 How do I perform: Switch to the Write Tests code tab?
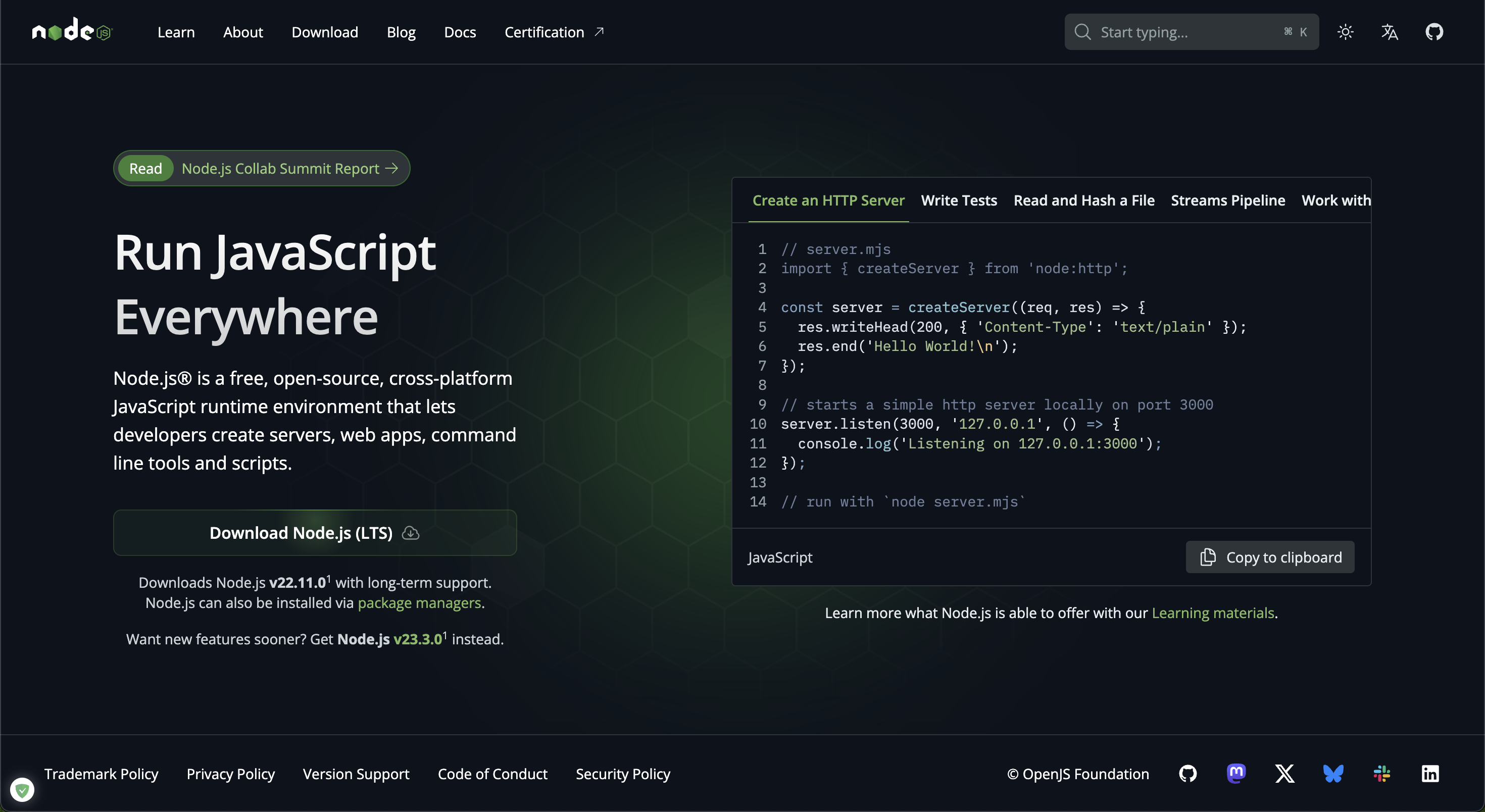click(x=959, y=200)
